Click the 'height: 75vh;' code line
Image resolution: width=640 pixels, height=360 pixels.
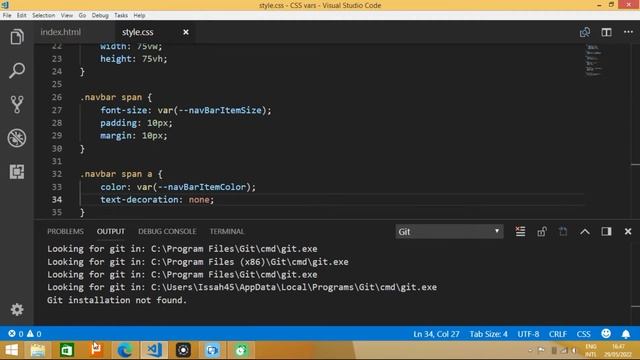(134, 59)
